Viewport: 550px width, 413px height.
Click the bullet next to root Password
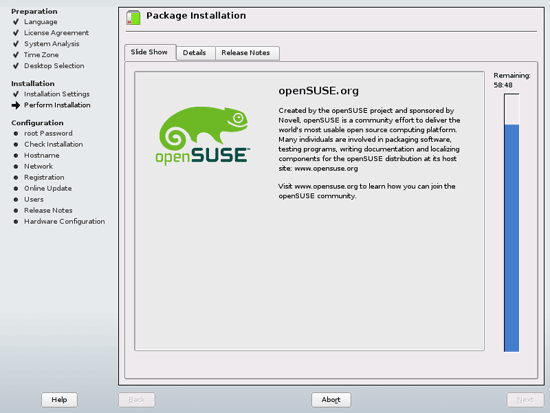pos(16,133)
